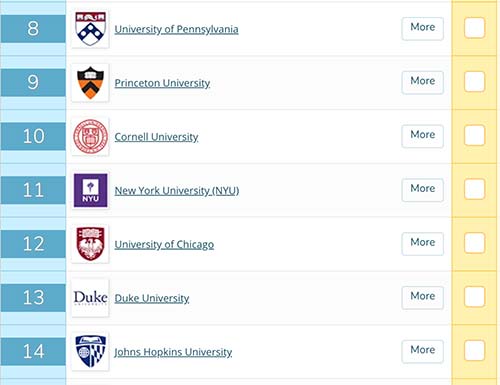Click the Princeton University crest logo
This screenshot has height=385, width=500.
click(x=90, y=83)
